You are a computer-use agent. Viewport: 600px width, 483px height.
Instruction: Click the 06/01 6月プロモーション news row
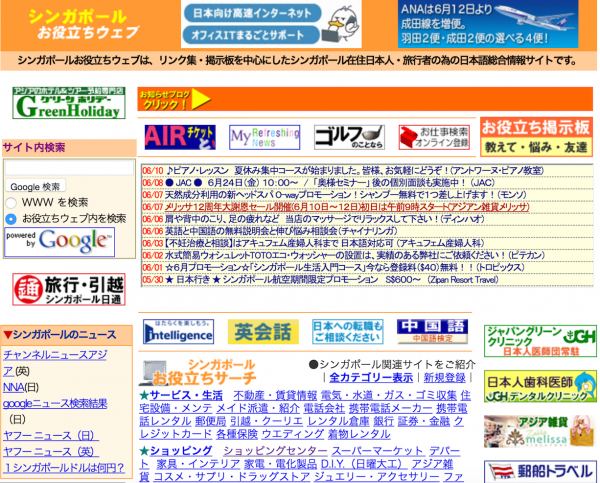click(x=367, y=268)
